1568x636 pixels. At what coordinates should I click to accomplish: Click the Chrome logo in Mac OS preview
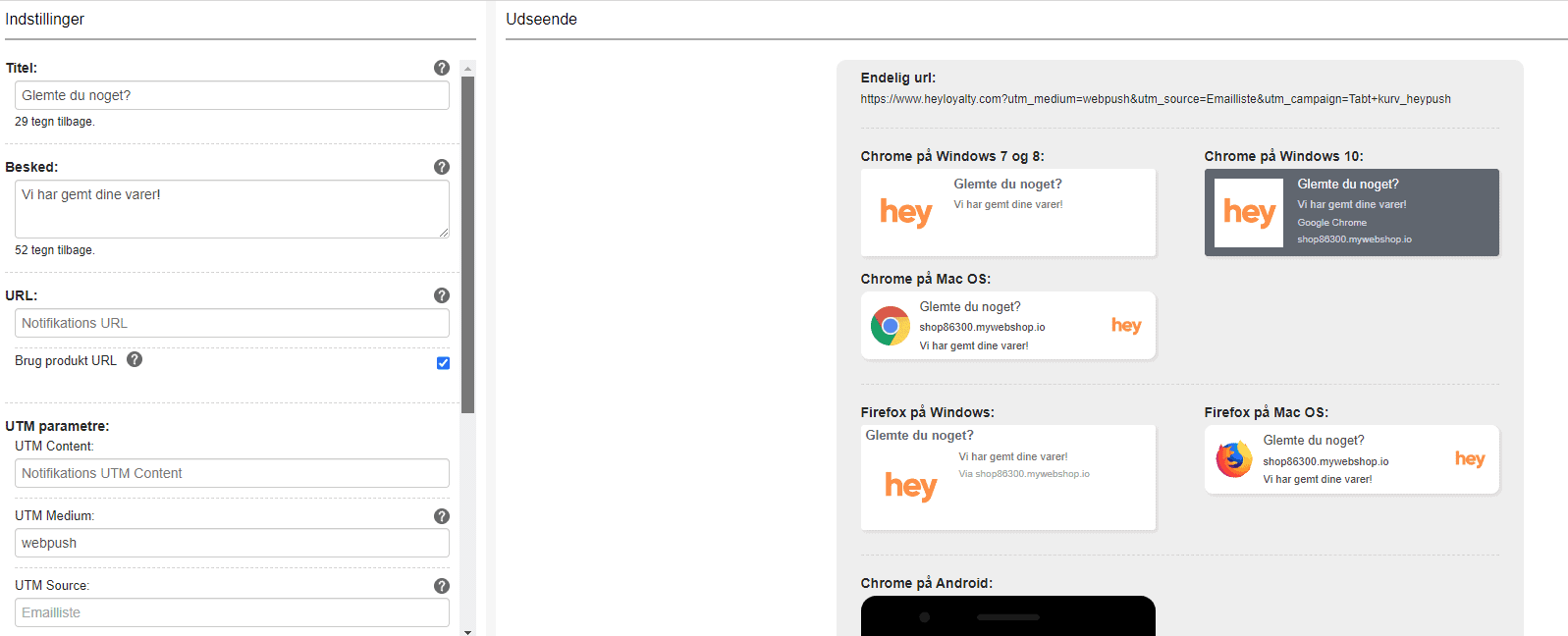pos(890,326)
